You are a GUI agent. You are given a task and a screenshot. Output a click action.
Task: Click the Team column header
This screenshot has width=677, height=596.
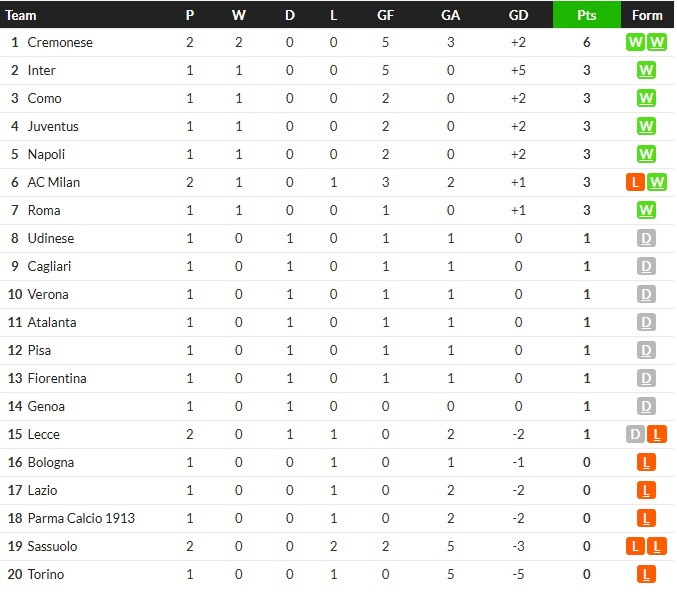click(x=21, y=16)
